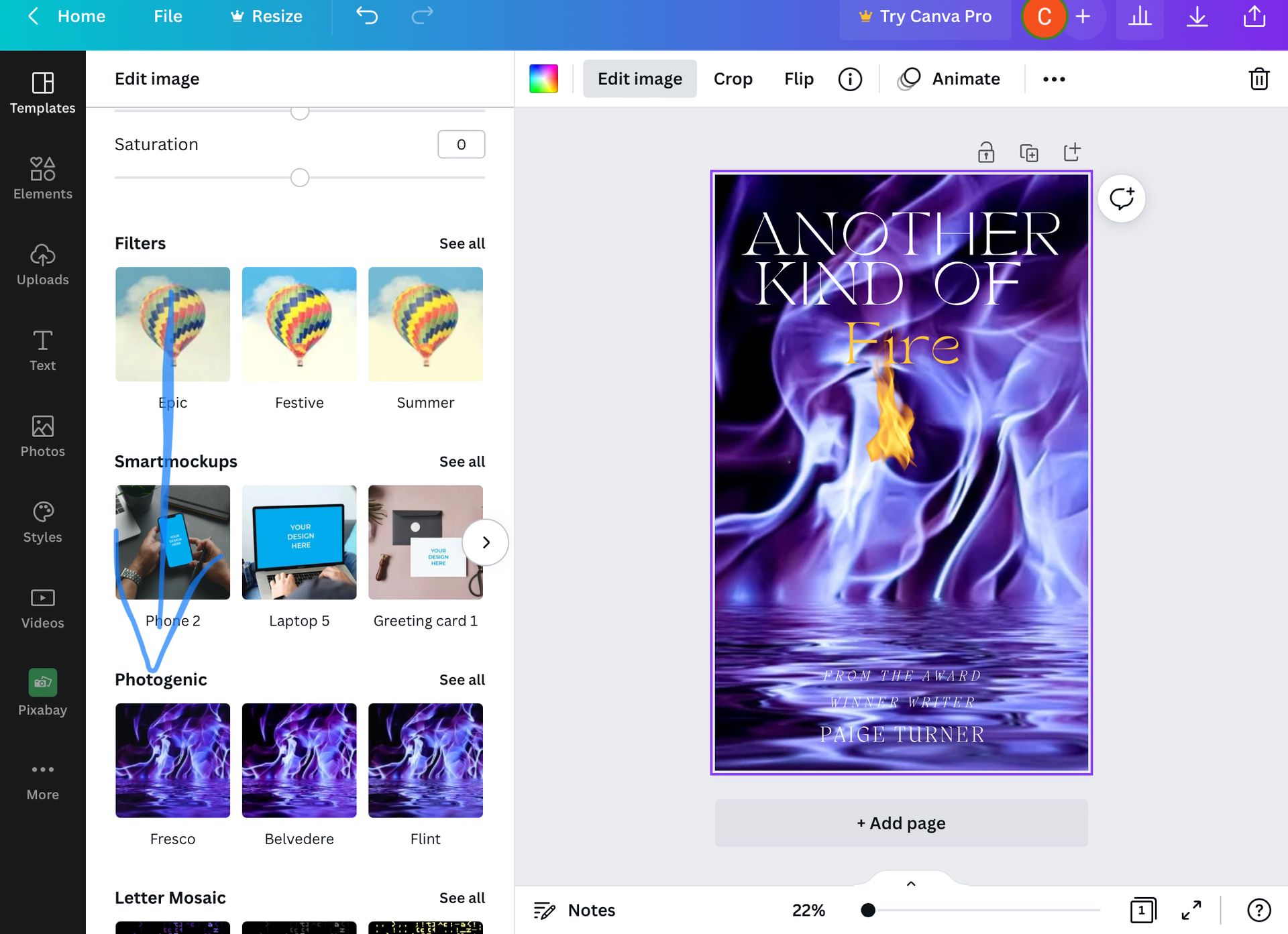Viewport: 1288px width, 934px height.
Task: Open the Photos sidebar panel
Action: pyautogui.click(x=42, y=436)
